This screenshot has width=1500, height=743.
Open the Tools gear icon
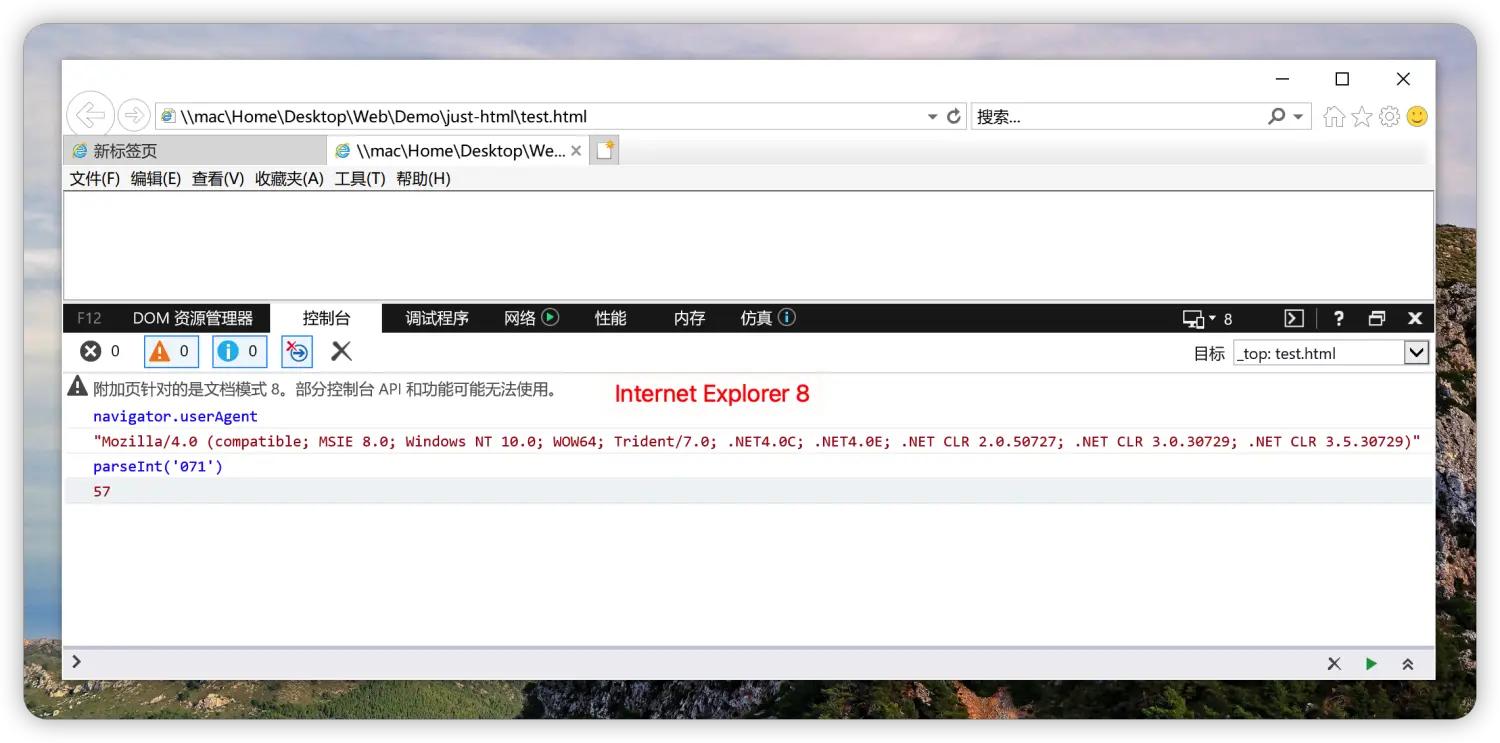pos(1389,117)
